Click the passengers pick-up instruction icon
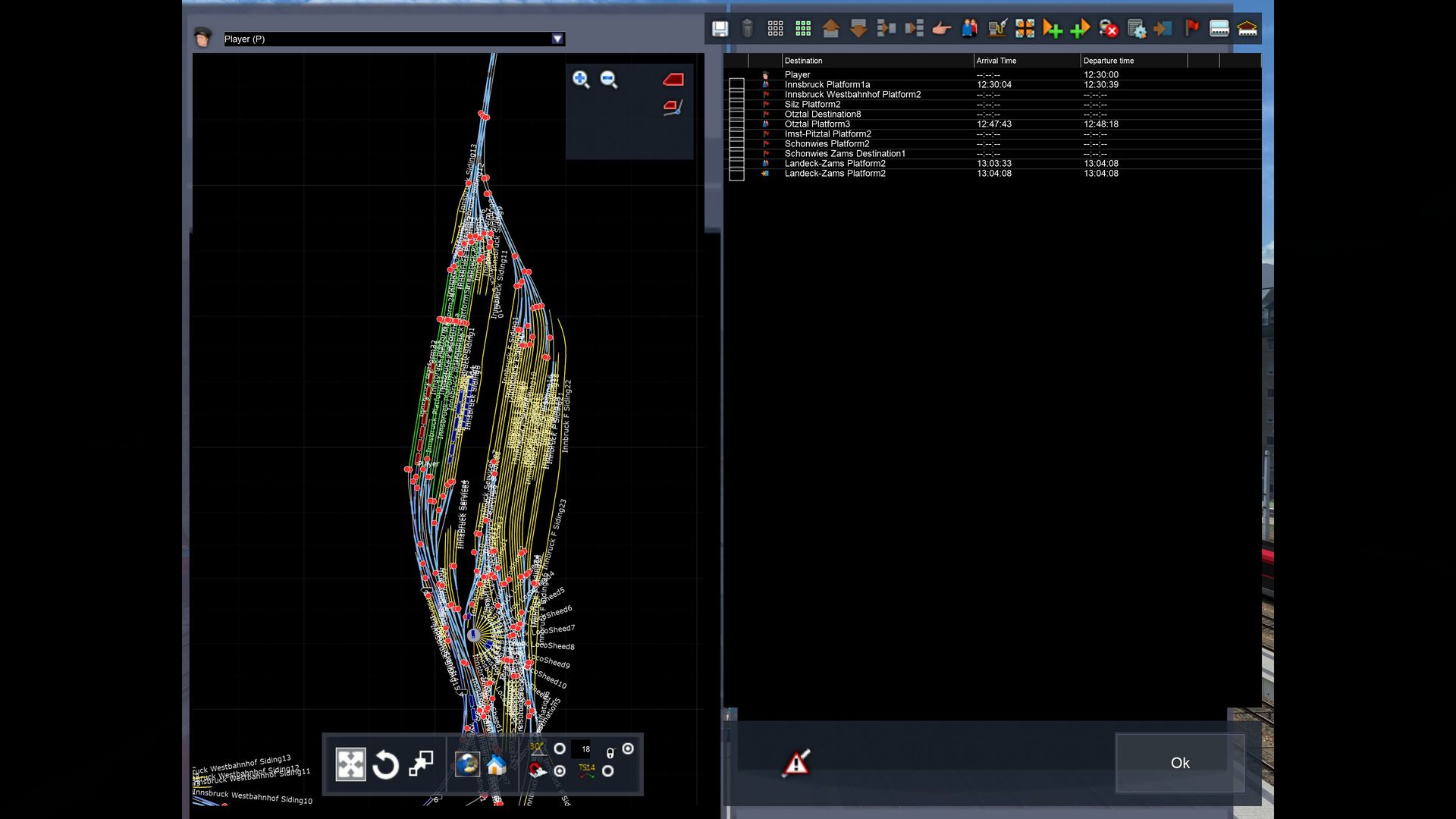This screenshot has height=819, width=1456. tap(969, 29)
